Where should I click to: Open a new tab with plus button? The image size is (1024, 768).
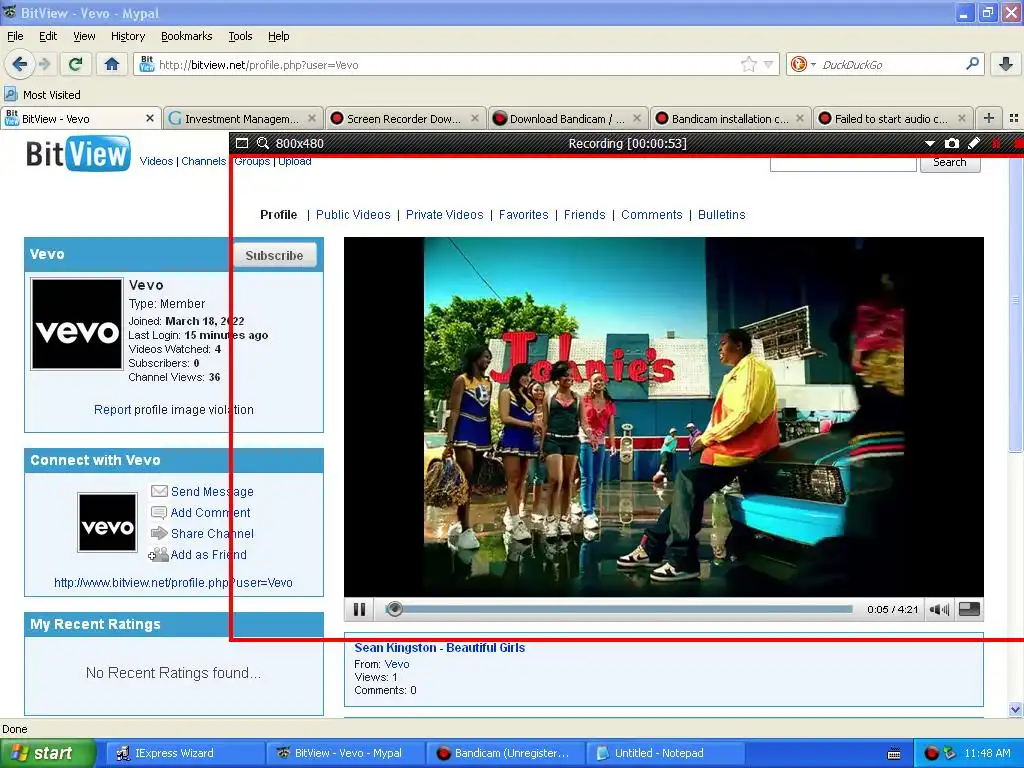pyautogui.click(x=989, y=118)
